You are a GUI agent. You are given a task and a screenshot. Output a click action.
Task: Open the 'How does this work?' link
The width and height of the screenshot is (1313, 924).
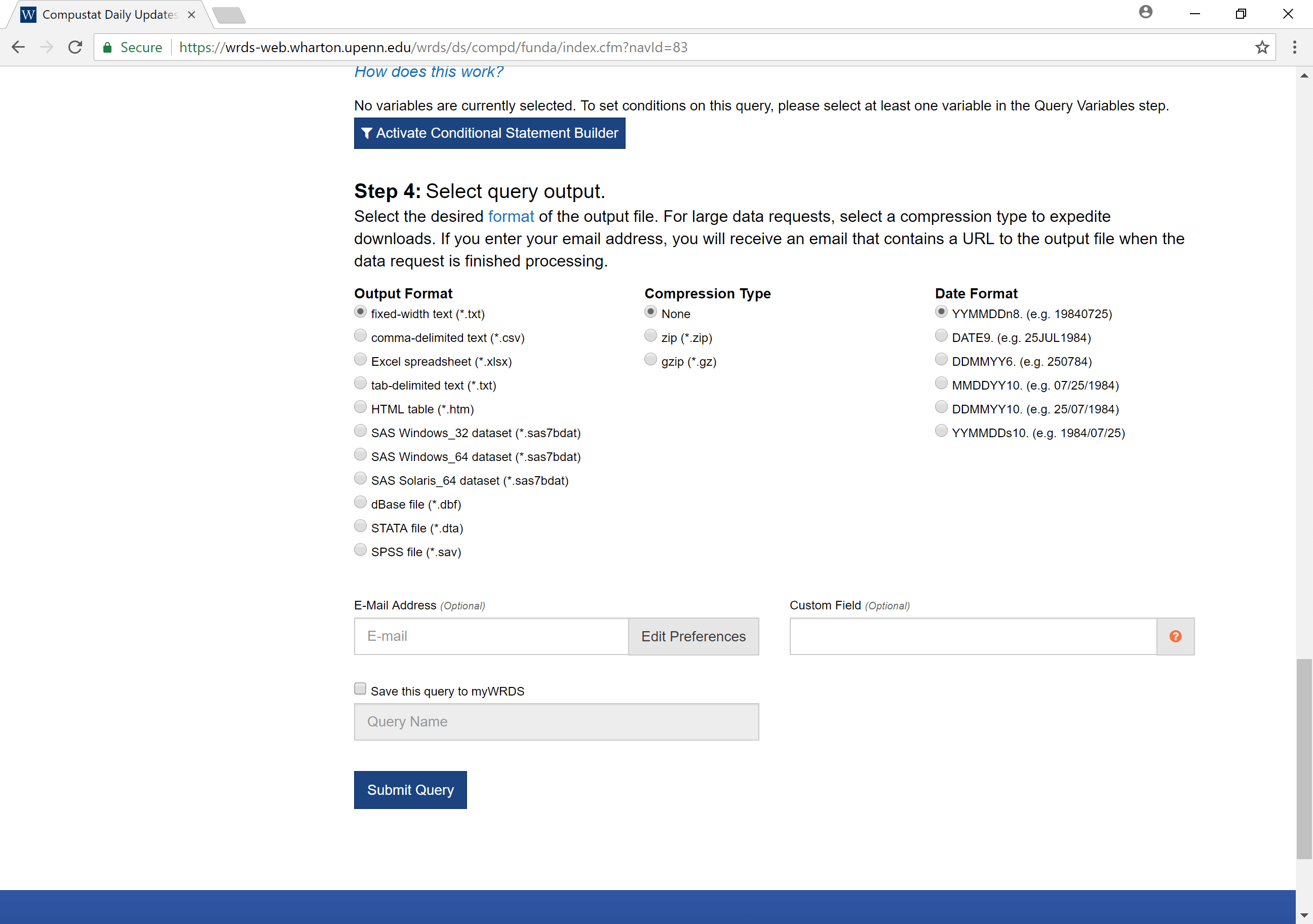coord(429,72)
